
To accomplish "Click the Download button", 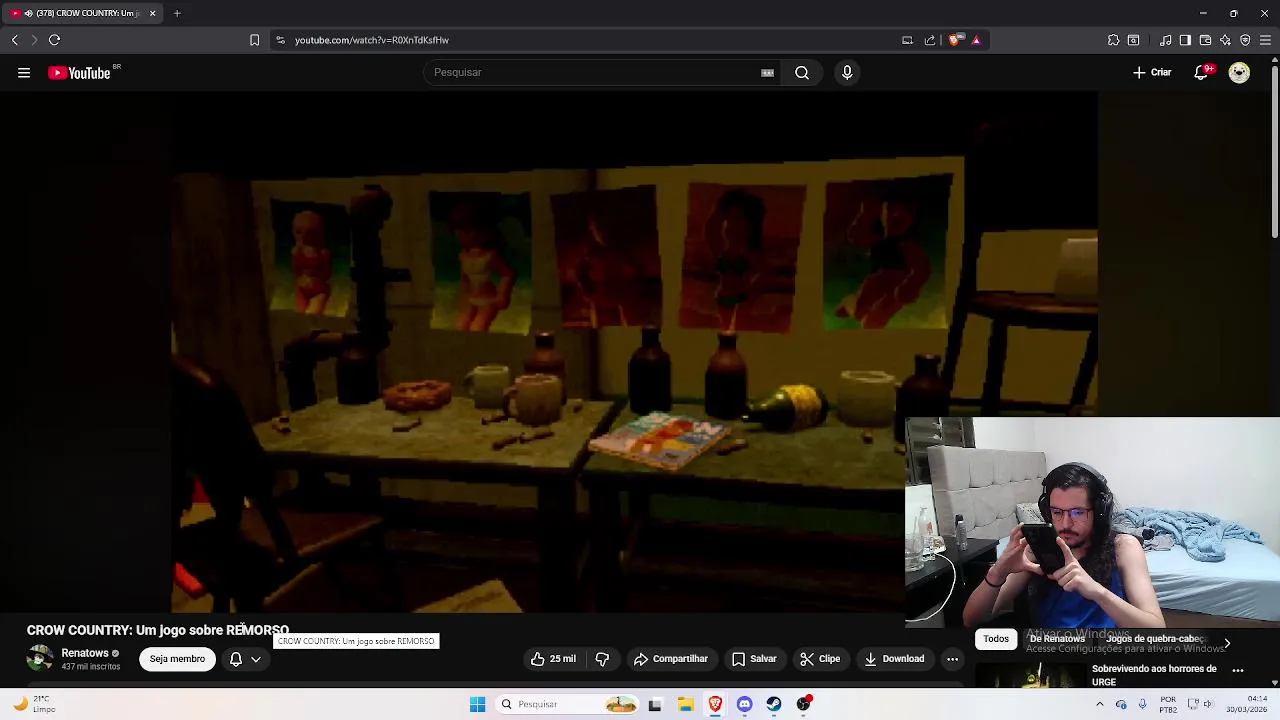I will coord(895,659).
